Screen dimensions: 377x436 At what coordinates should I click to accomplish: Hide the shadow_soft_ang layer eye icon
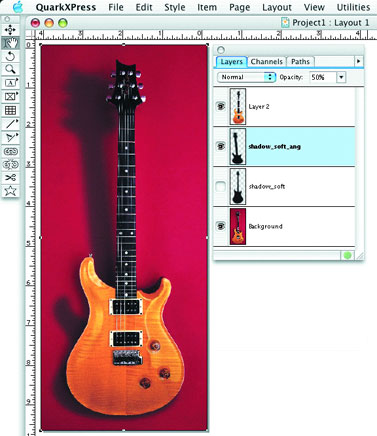[x=221, y=146]
